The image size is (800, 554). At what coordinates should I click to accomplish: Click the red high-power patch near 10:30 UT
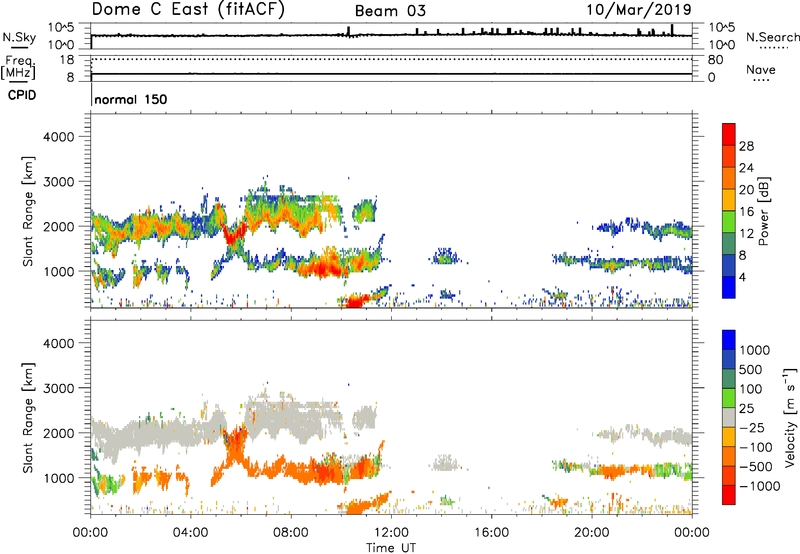(356, 302)
